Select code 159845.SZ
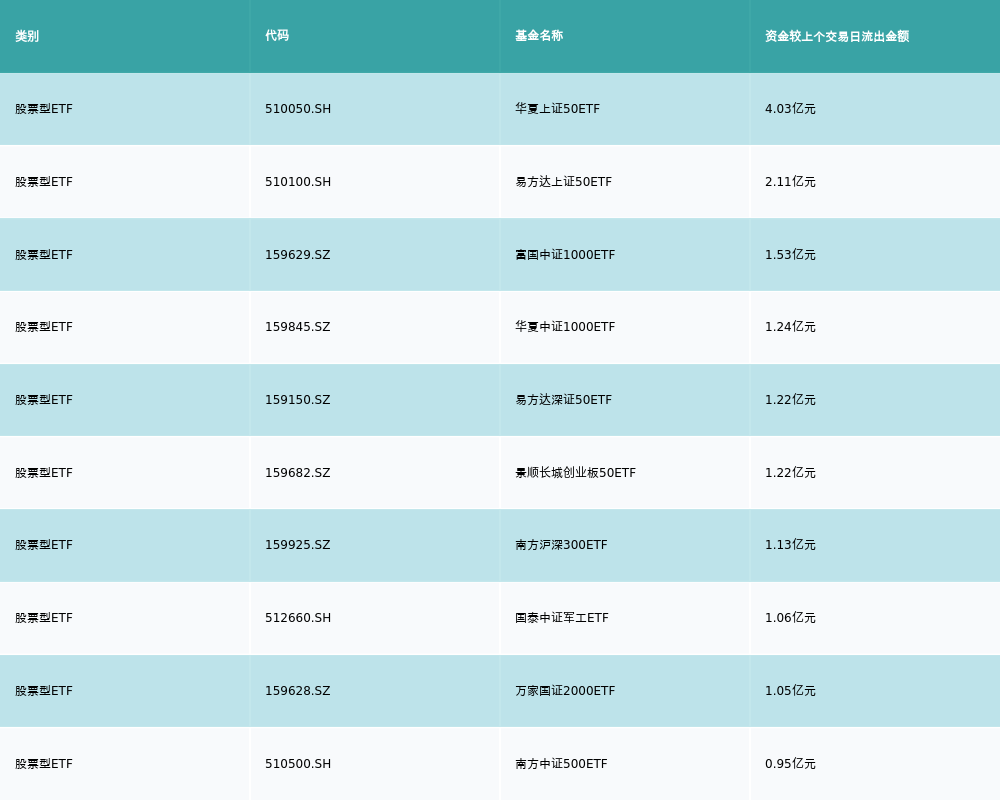The image size is (1000, 800). tap(298, 327)
